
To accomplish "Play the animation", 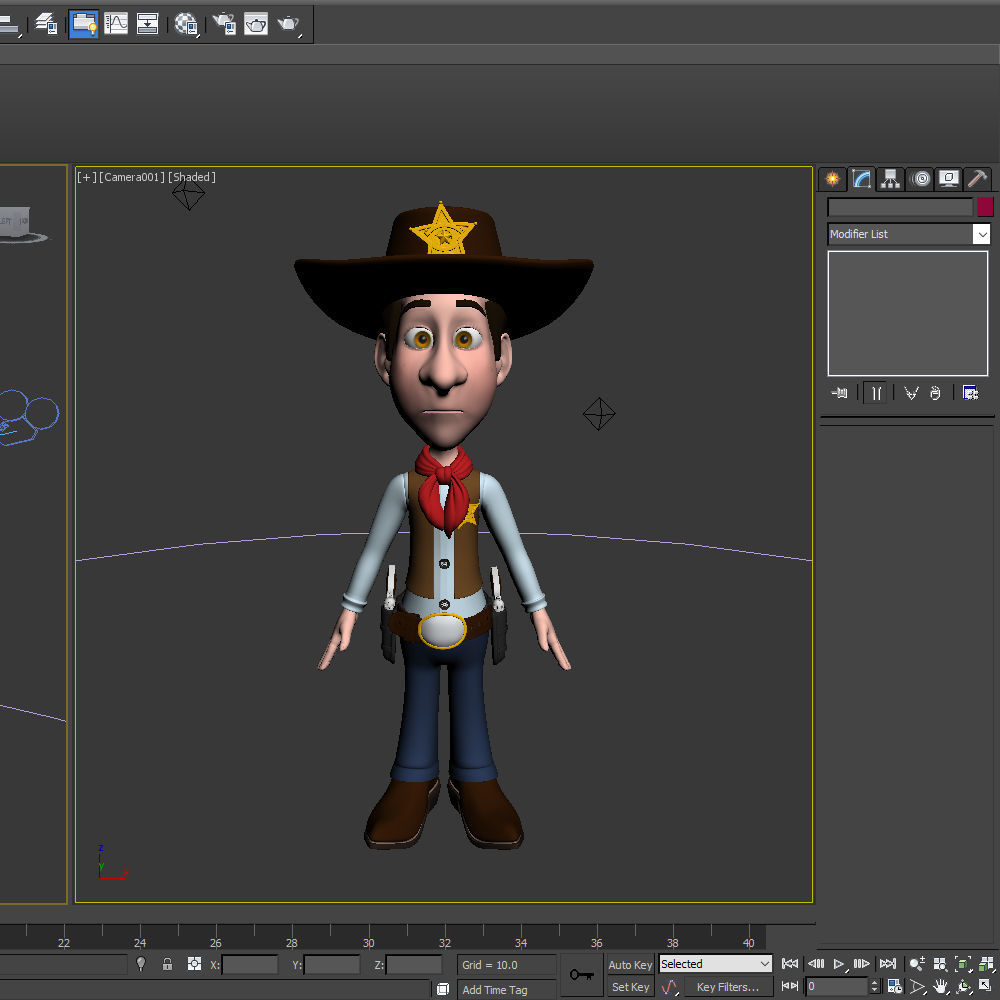I will coord(839,964).
